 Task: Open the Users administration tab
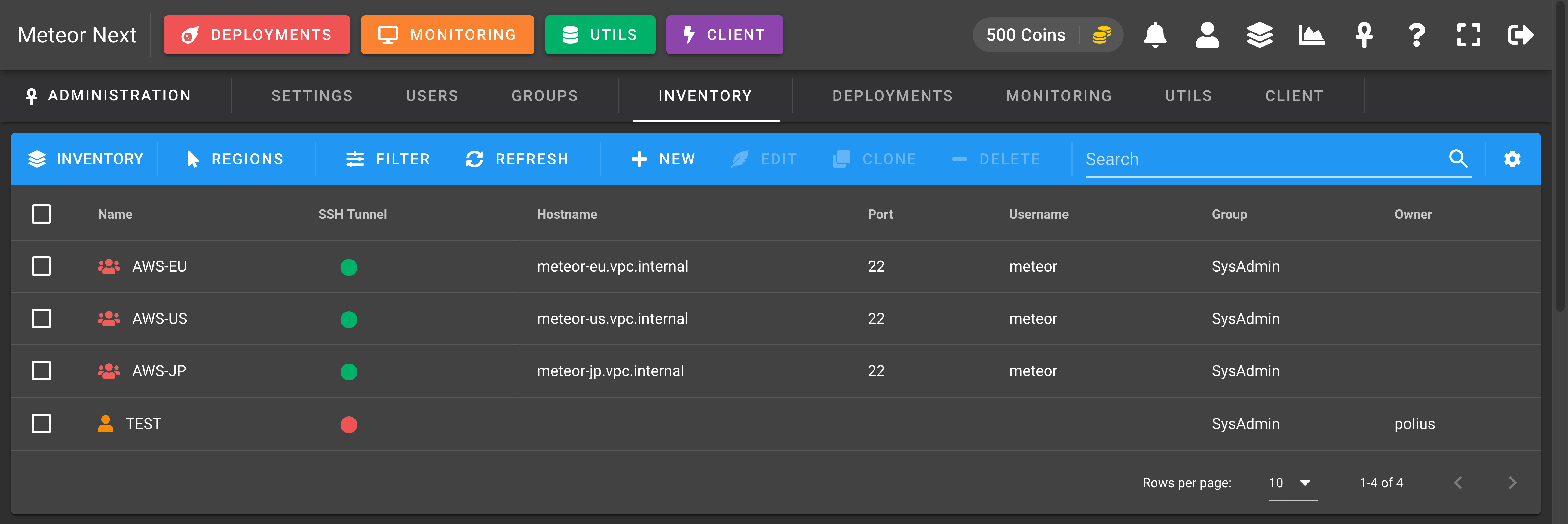(x=432, y=96)
